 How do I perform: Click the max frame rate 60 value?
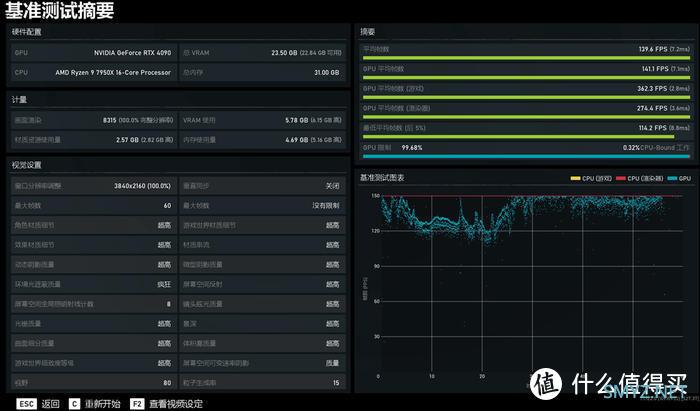(167, 205)
